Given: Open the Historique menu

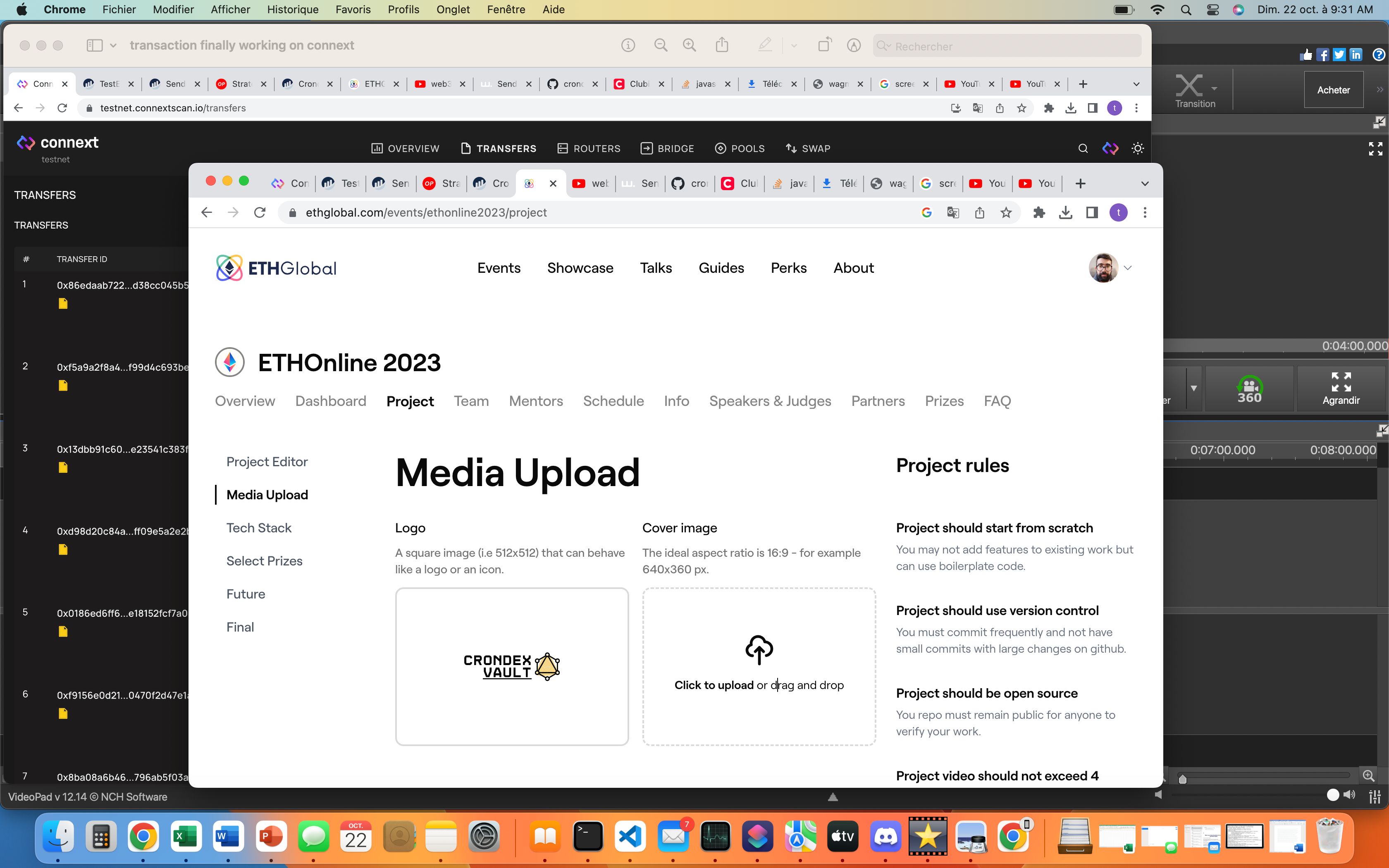Looking at the screenshot, I should 293,10.
